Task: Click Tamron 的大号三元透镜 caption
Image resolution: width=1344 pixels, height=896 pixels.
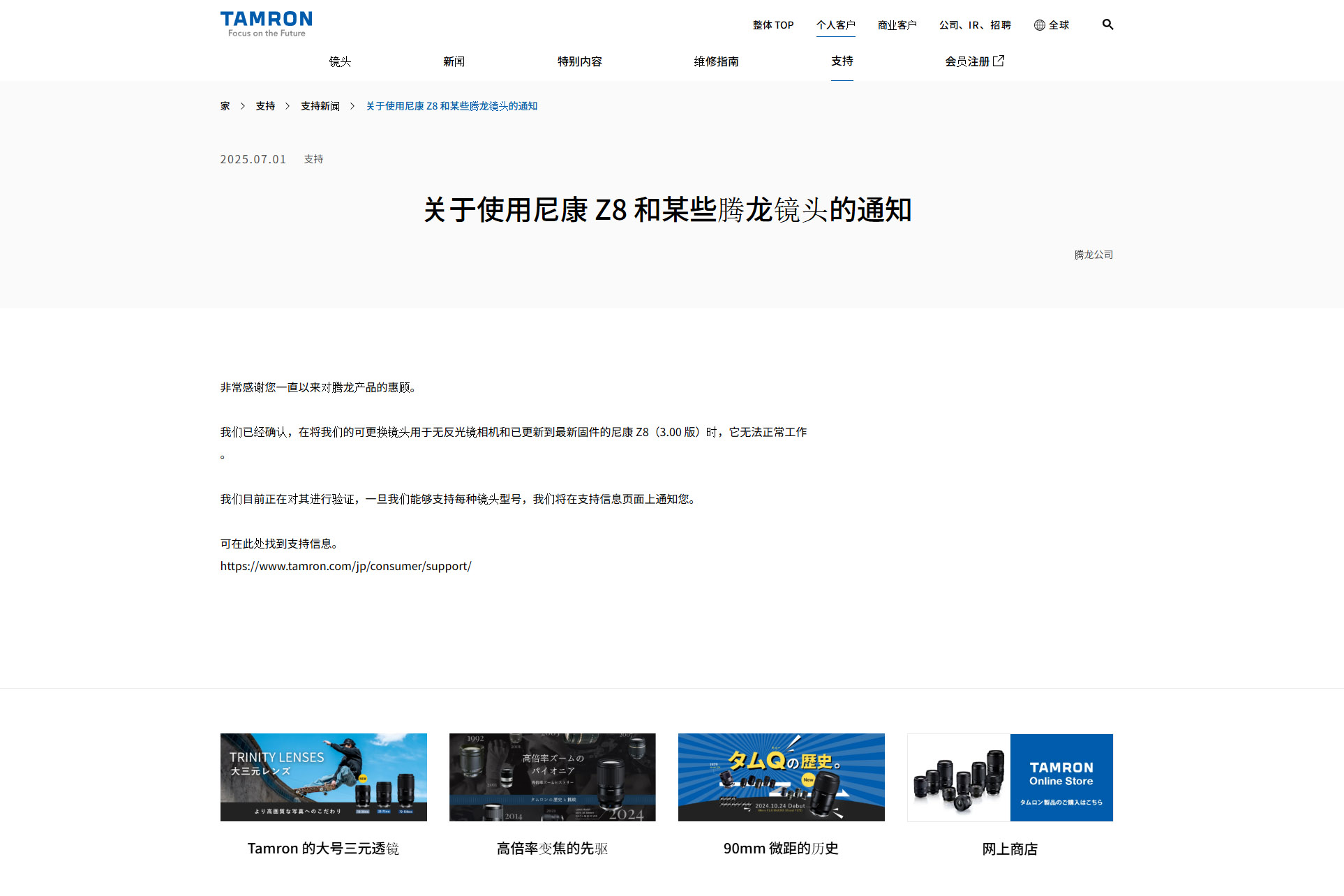Action: (323, 849)
